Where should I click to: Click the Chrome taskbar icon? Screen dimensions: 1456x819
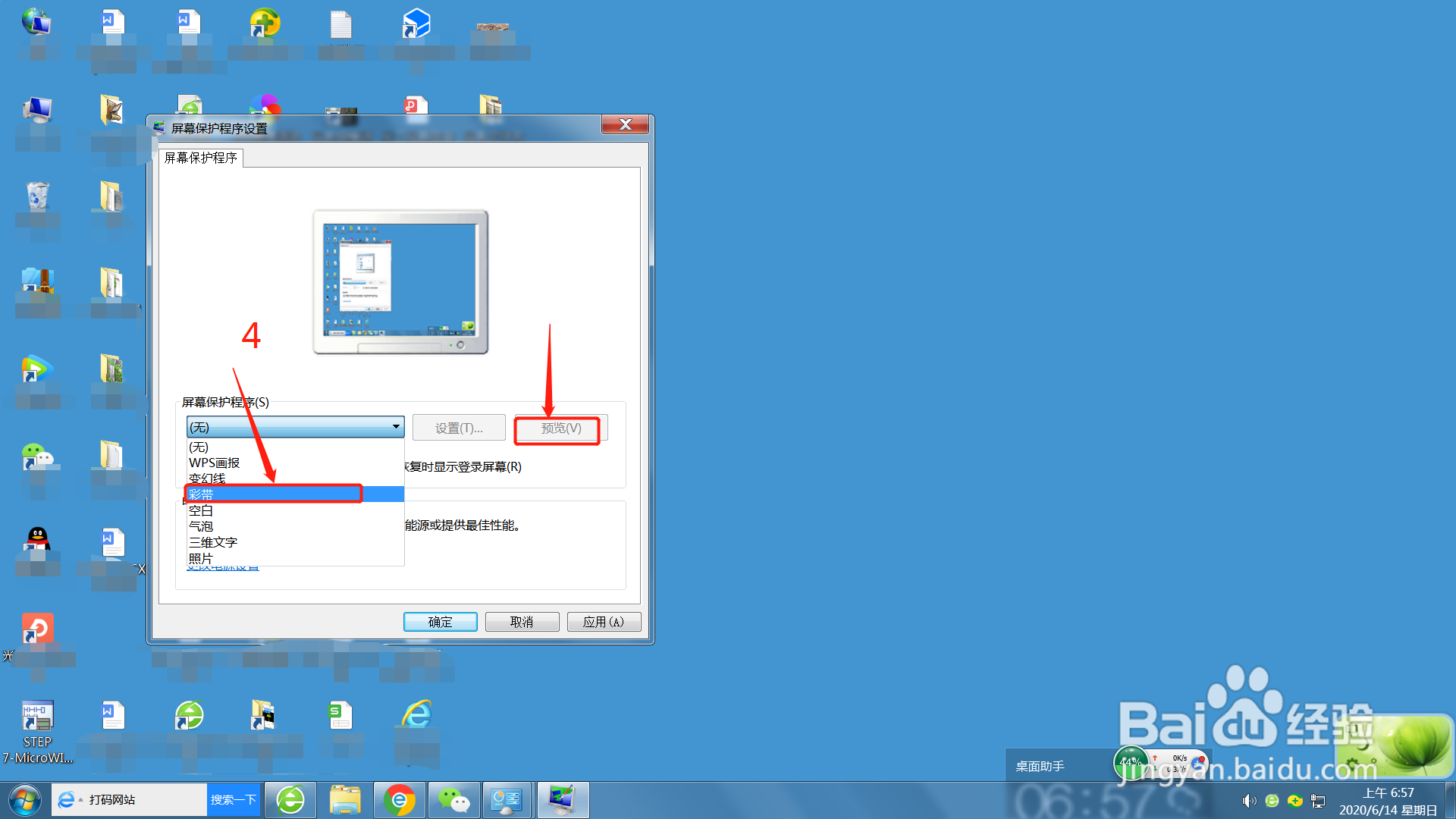[x=399, y=800]
